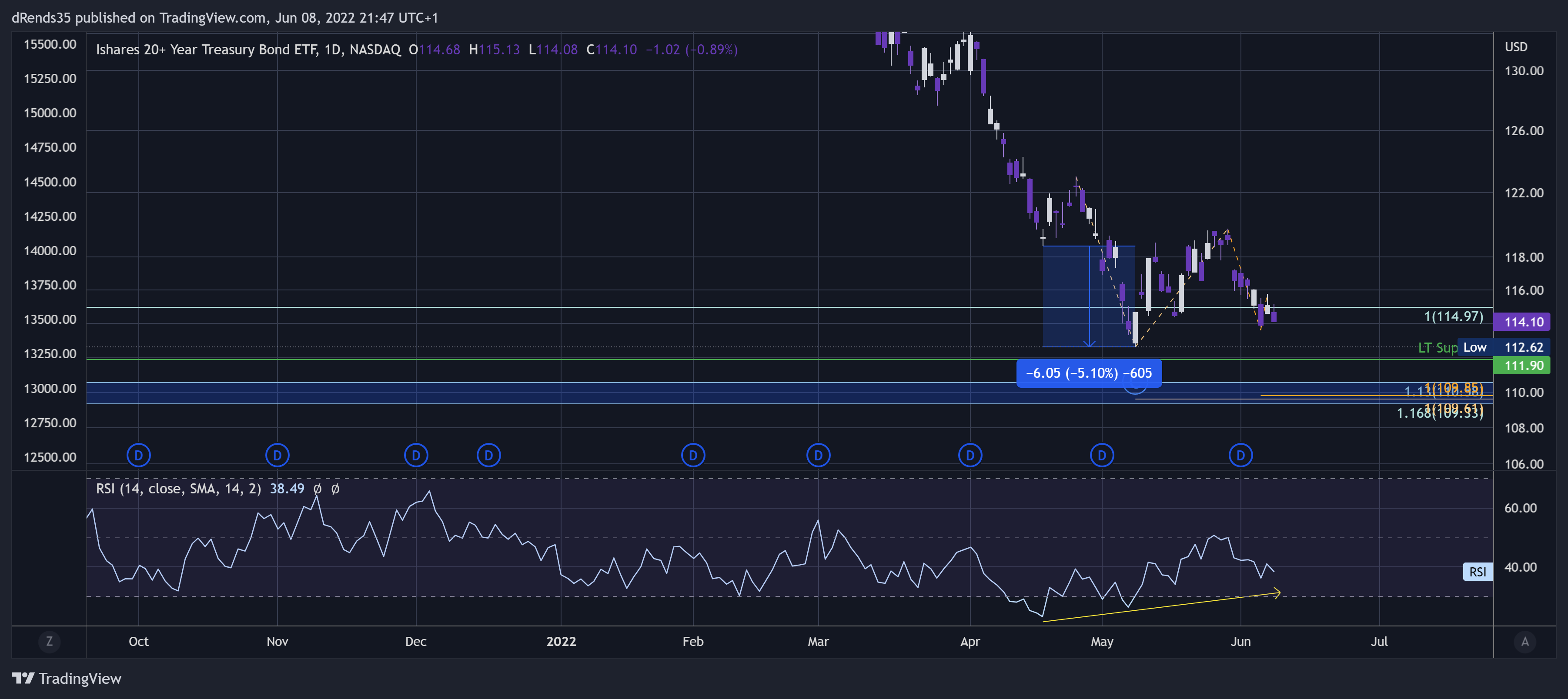Click the closing price C114.10
1568x699 pixels.
point(611,49)
